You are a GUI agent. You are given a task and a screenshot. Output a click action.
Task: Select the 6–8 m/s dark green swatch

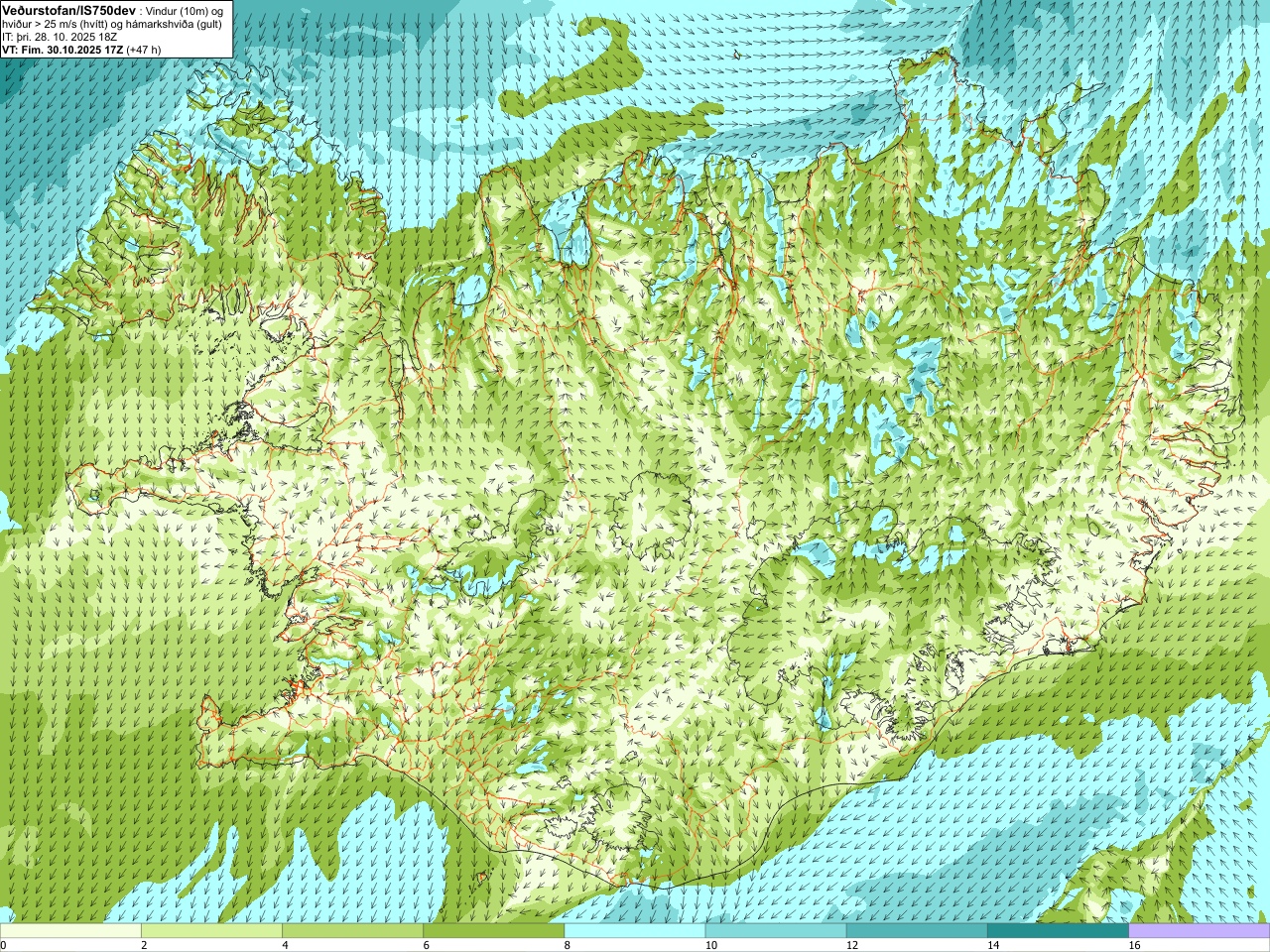coord(493,931)
